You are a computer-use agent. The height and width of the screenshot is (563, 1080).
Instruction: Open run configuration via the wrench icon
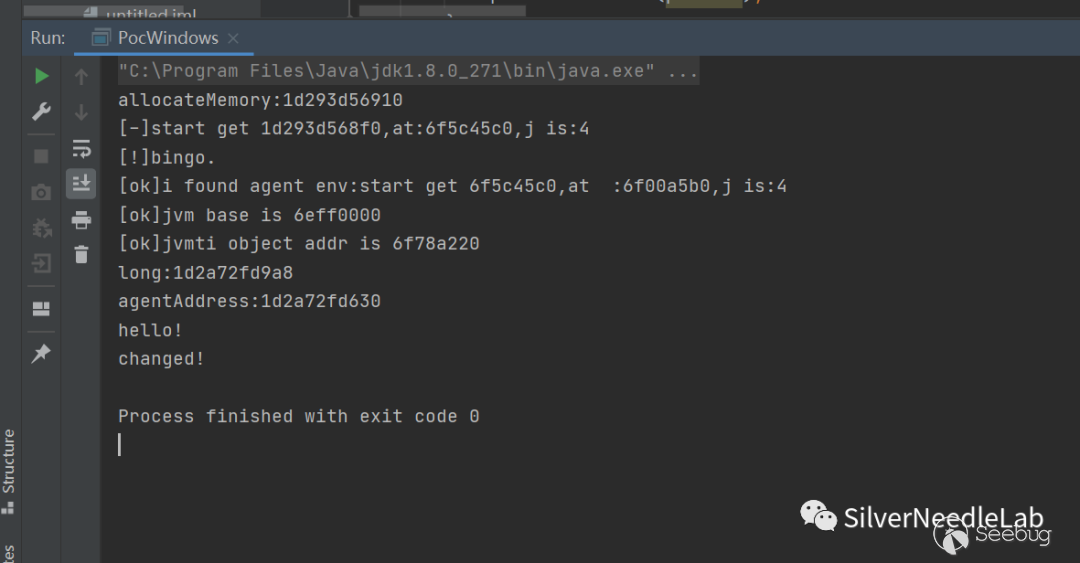tap(41, 111)
